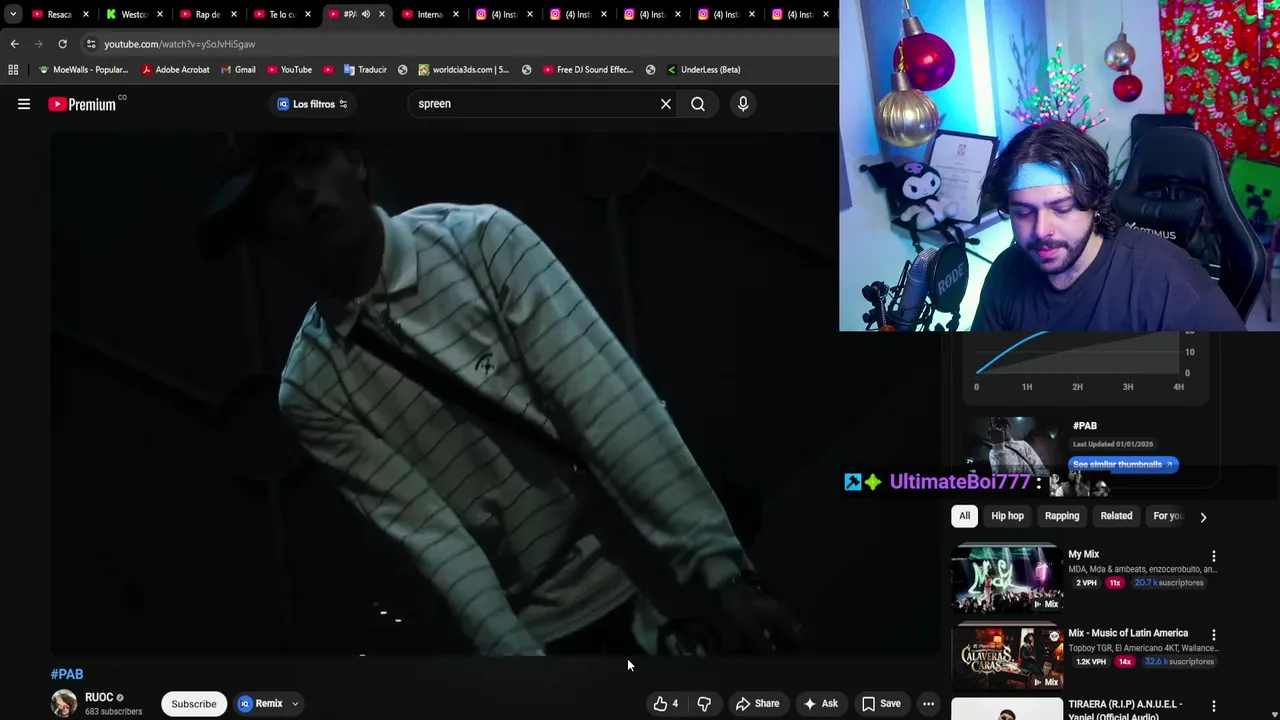Viewport: 1280px width, 720px height.
Task: Open options for the TIRAERA video
Action: 1214,706
